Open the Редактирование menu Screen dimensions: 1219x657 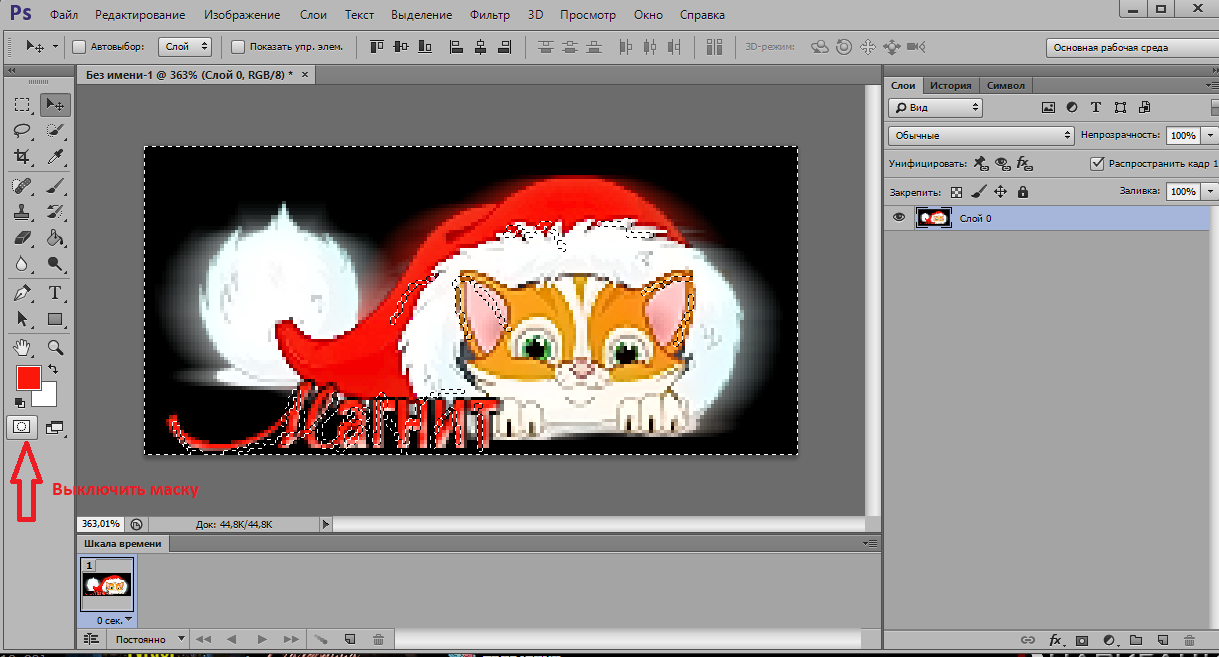[x=142, y=15]
